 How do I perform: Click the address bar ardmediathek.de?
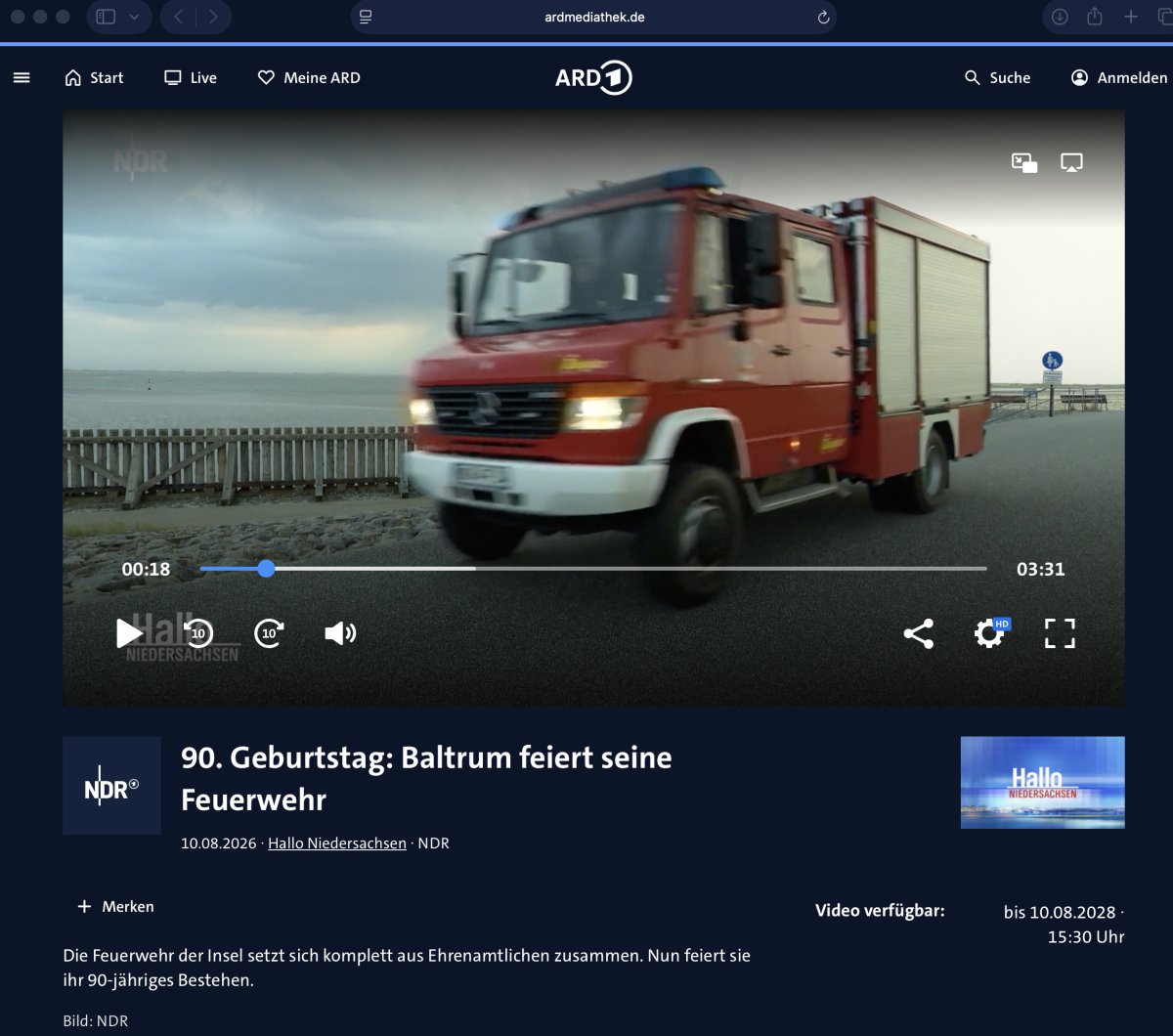(x=593, y=17)
